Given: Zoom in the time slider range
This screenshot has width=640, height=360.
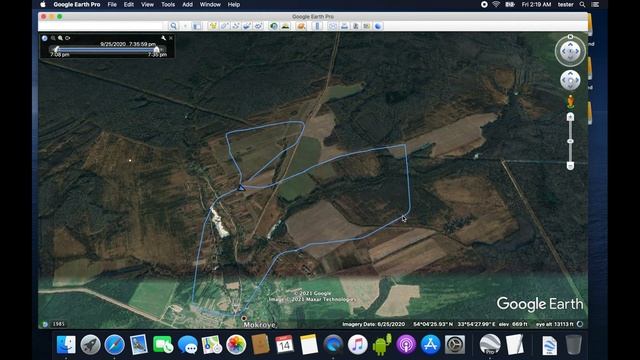Looking at the screenshot, I should tap(60, 38).
